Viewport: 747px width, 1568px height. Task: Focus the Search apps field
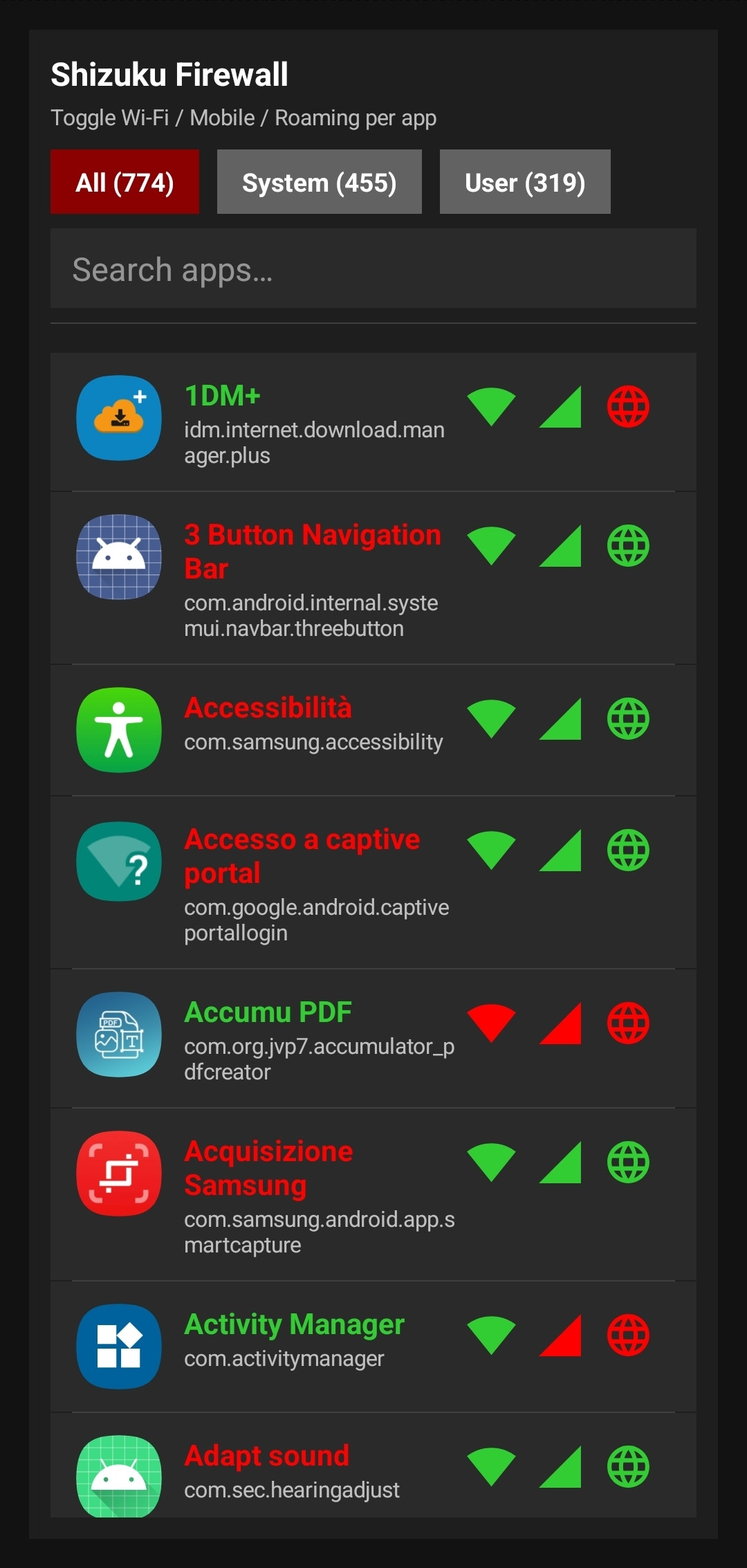click(x=373, y=268)
